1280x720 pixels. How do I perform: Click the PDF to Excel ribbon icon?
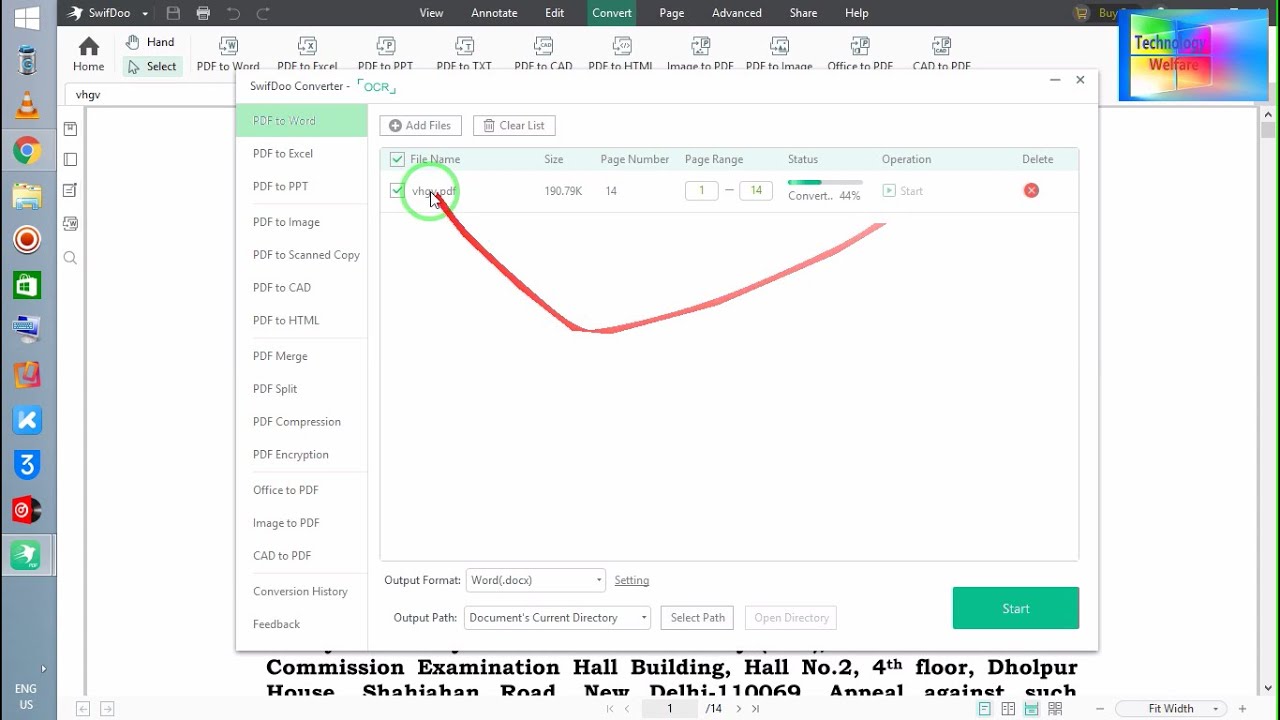[307, 47]
